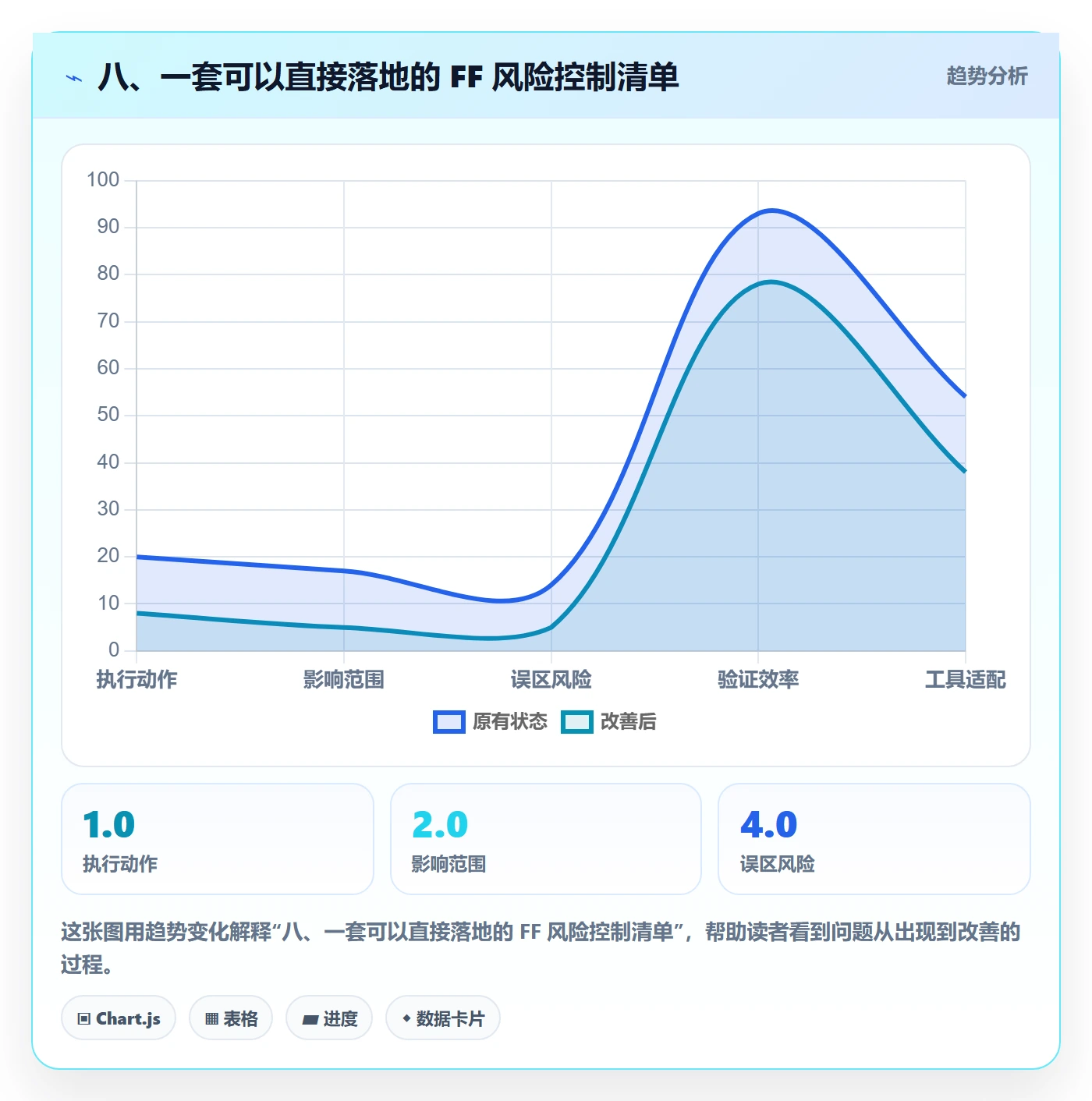Click the bar icon in 进度 chip
Screen dimensions: 1092x1101
pos(310,1019)
